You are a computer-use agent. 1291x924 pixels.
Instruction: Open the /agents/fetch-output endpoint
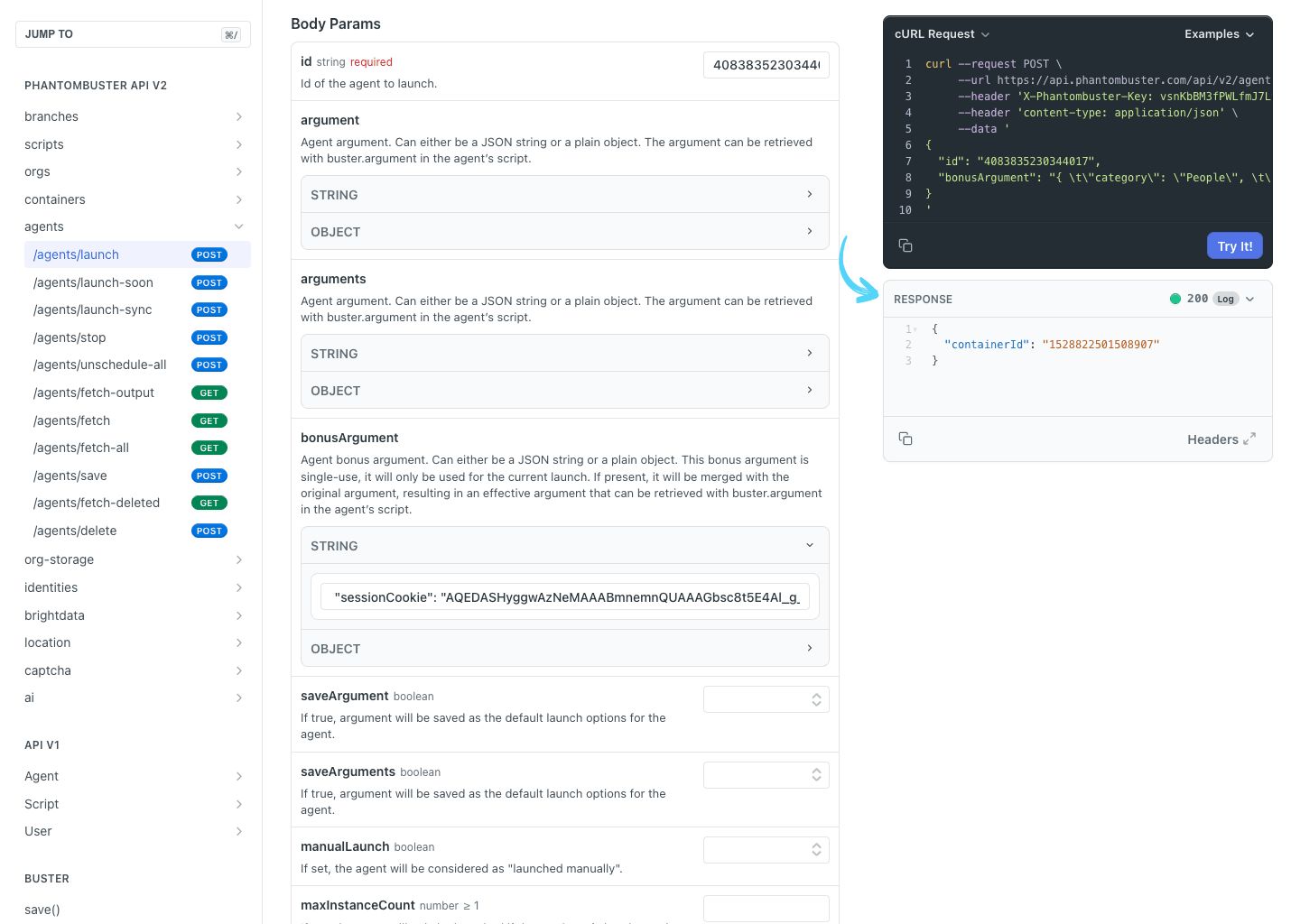pyautogui.click(x=137, y=393)
